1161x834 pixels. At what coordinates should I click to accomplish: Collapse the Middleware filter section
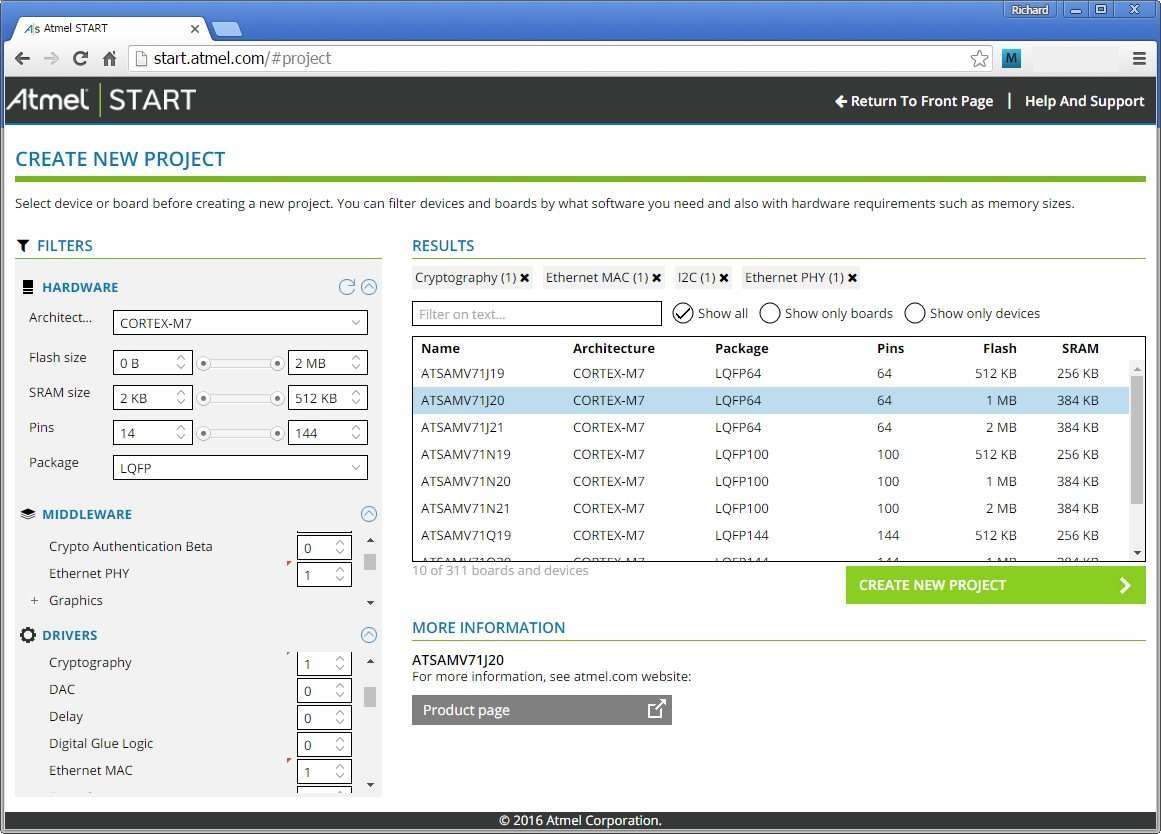click(369, 514)
